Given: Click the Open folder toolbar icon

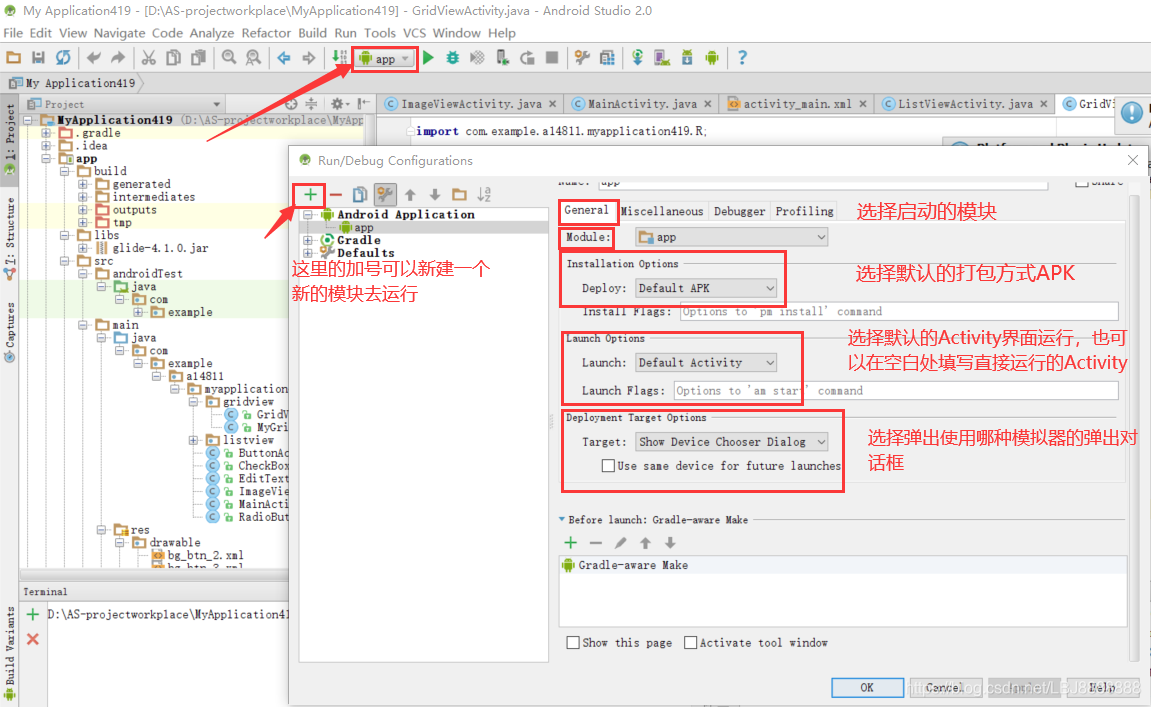Looking at the screenshot, I should (x=13, y=58).
